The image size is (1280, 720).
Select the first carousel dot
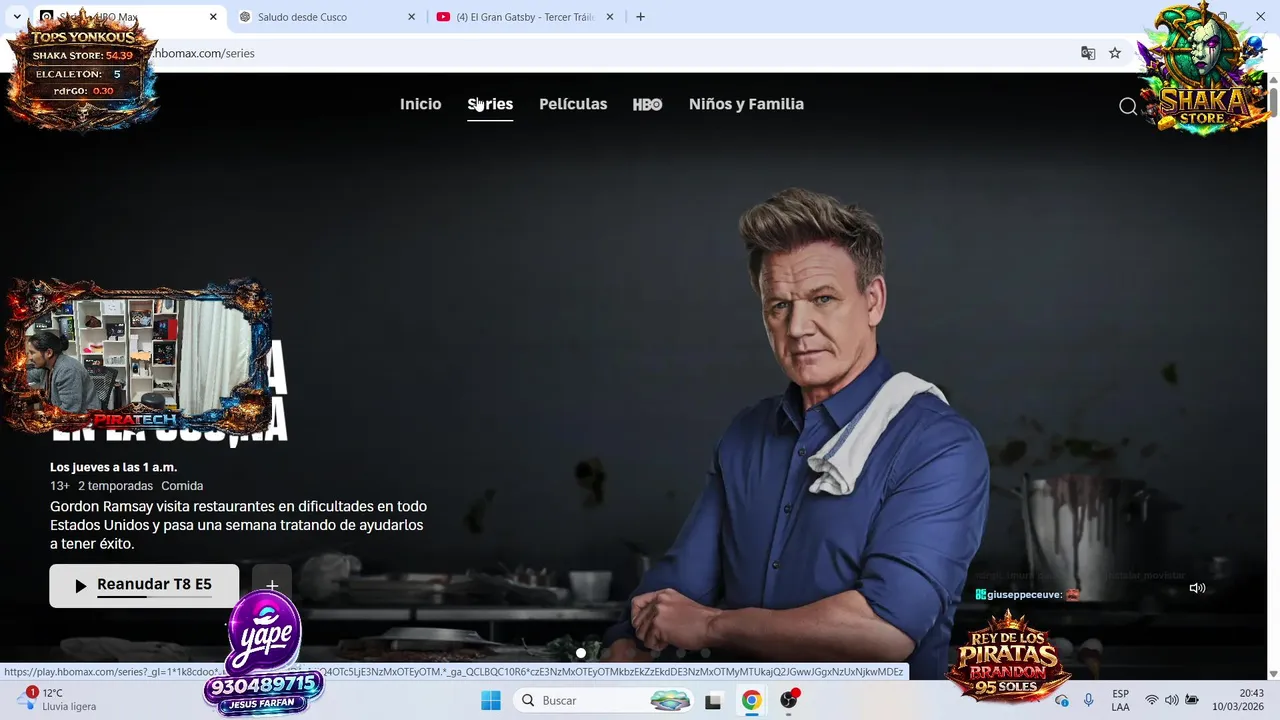pyautogui.click(x=581, y=653)
